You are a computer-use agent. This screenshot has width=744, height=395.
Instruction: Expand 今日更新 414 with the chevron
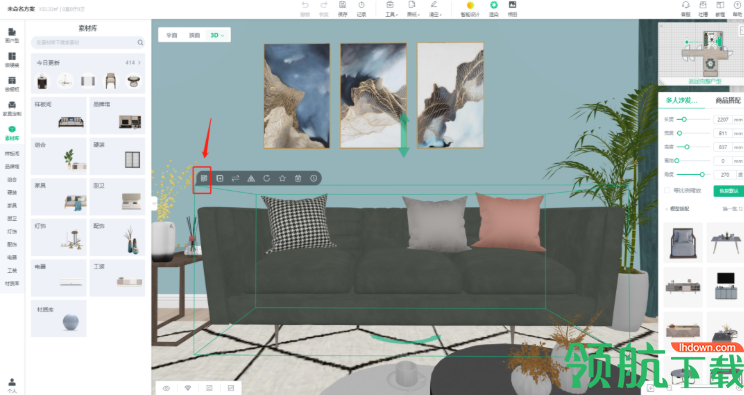coord(139,63)
